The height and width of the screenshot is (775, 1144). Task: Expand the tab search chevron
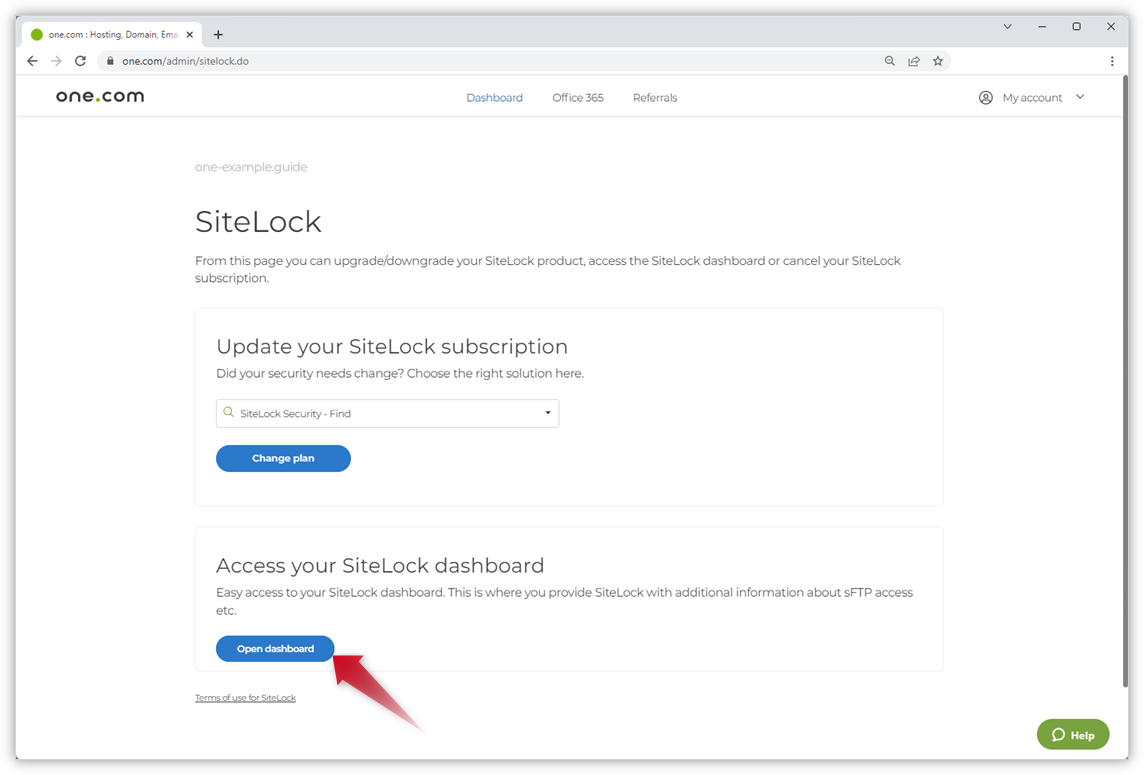(x=1008, y=27)
